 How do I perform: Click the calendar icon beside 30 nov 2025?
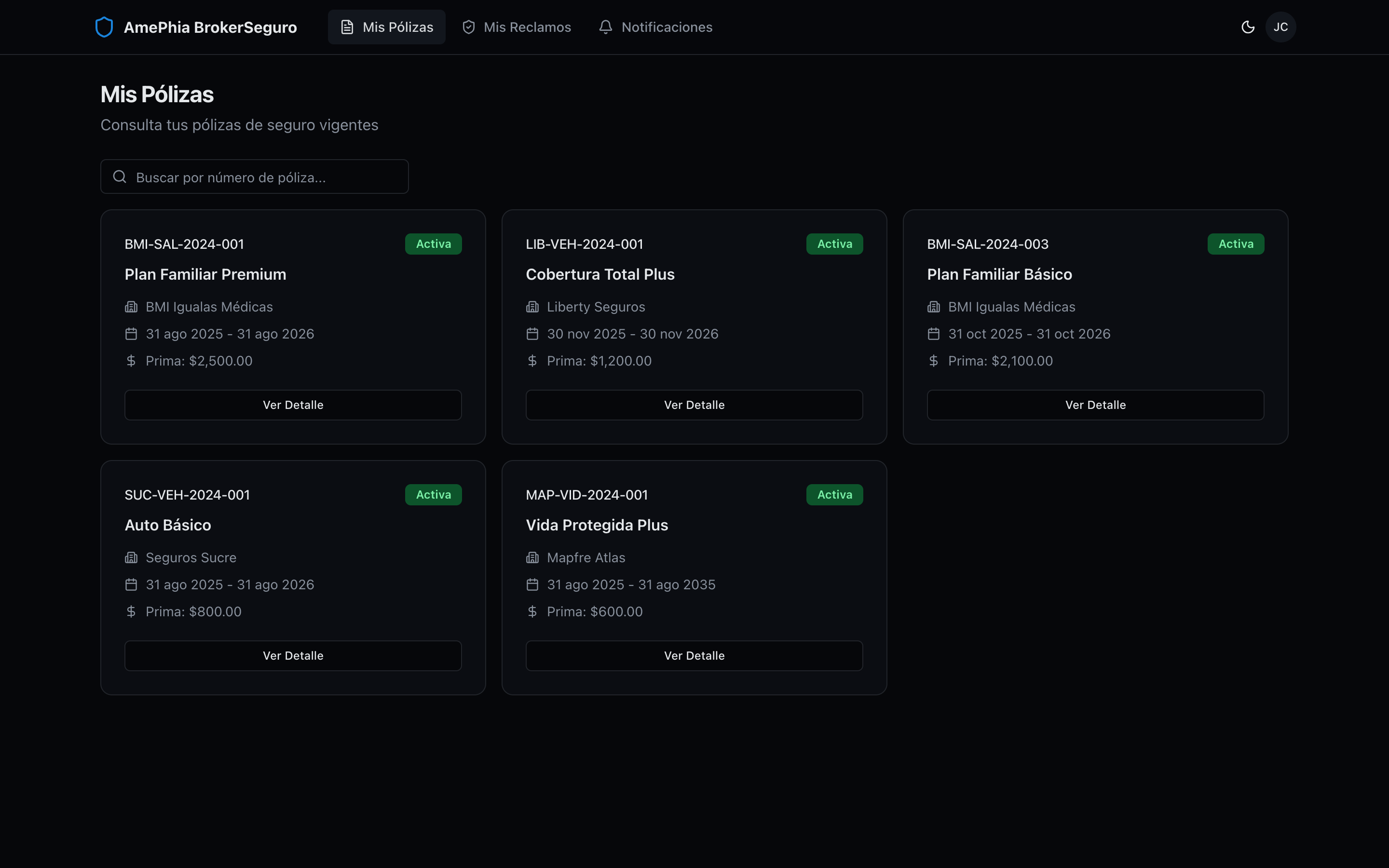point(532,334)
